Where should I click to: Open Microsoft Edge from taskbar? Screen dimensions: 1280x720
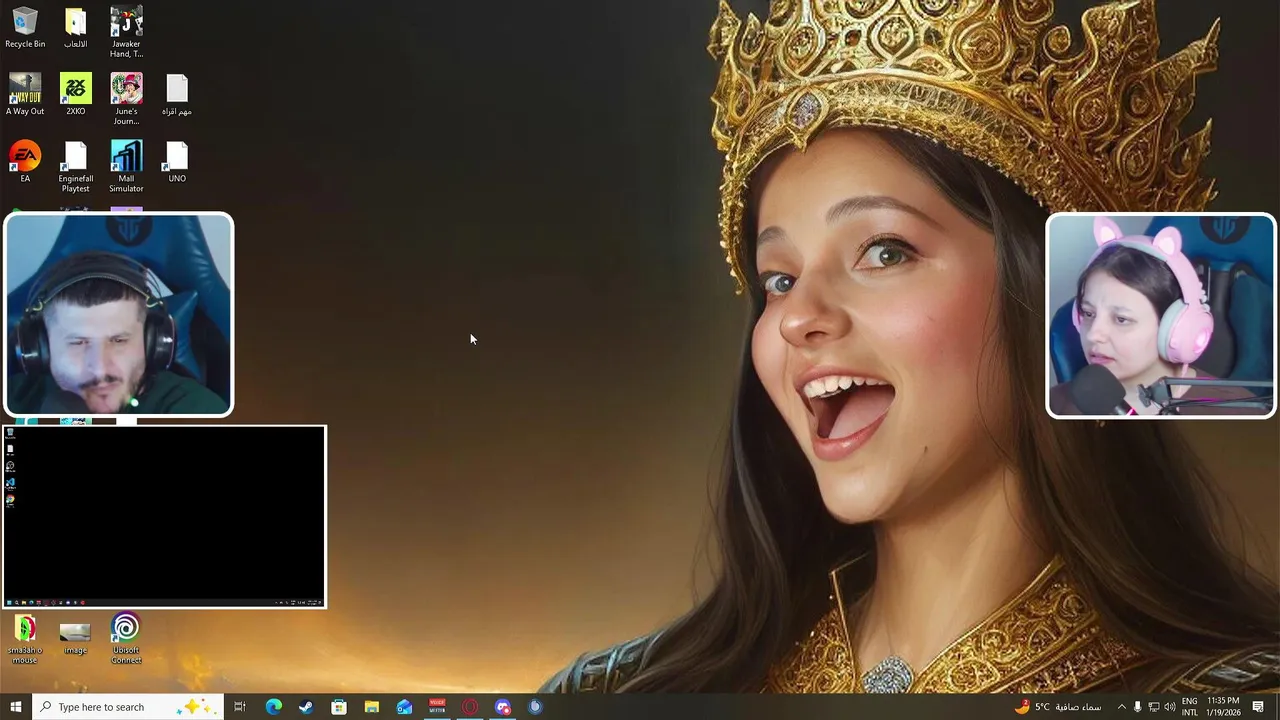pos(273,707)
